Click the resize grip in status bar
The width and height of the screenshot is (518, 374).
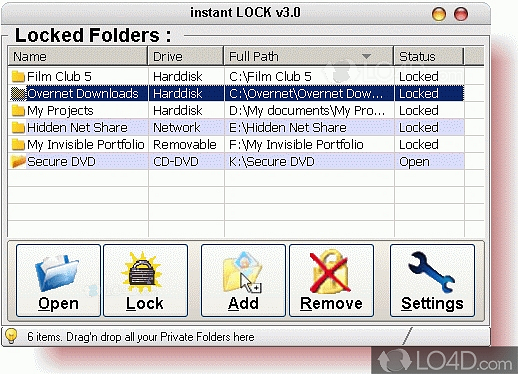[x=407, y=336]
